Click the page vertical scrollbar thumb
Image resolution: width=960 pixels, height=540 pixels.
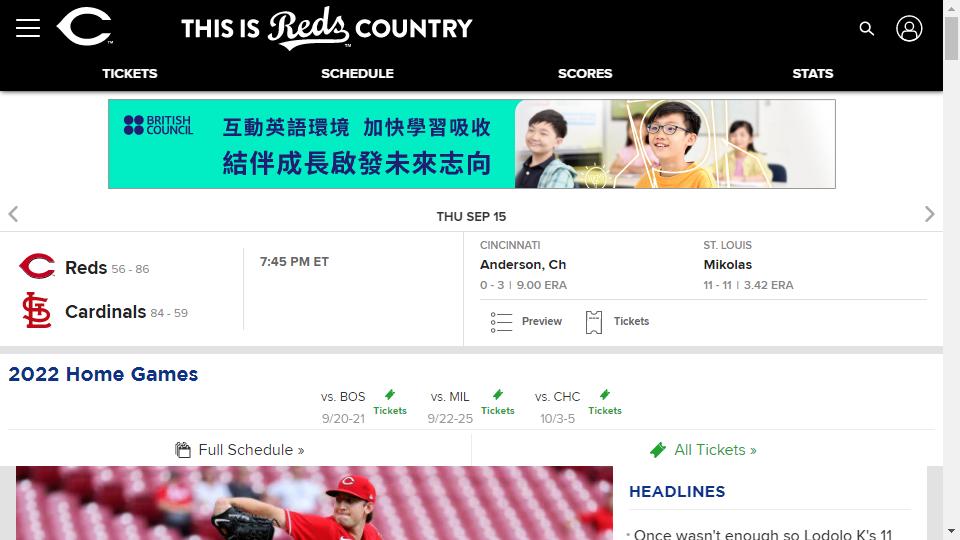(951, 39)
